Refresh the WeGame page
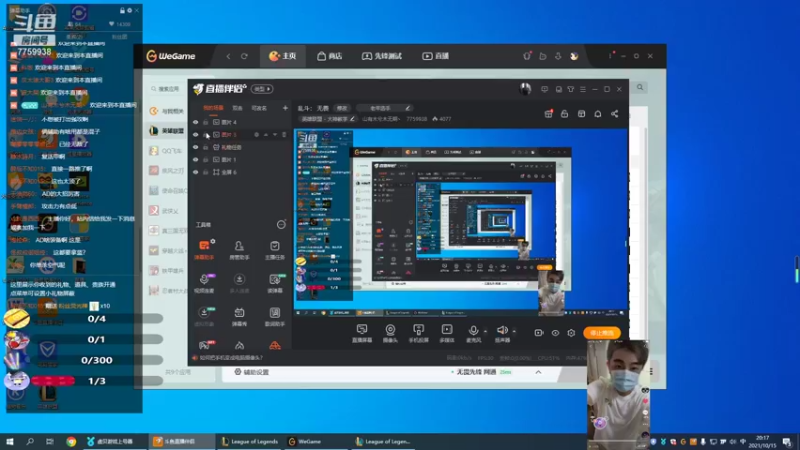The width and height of the screenshot is (800, 450). (x=244, y=56)
